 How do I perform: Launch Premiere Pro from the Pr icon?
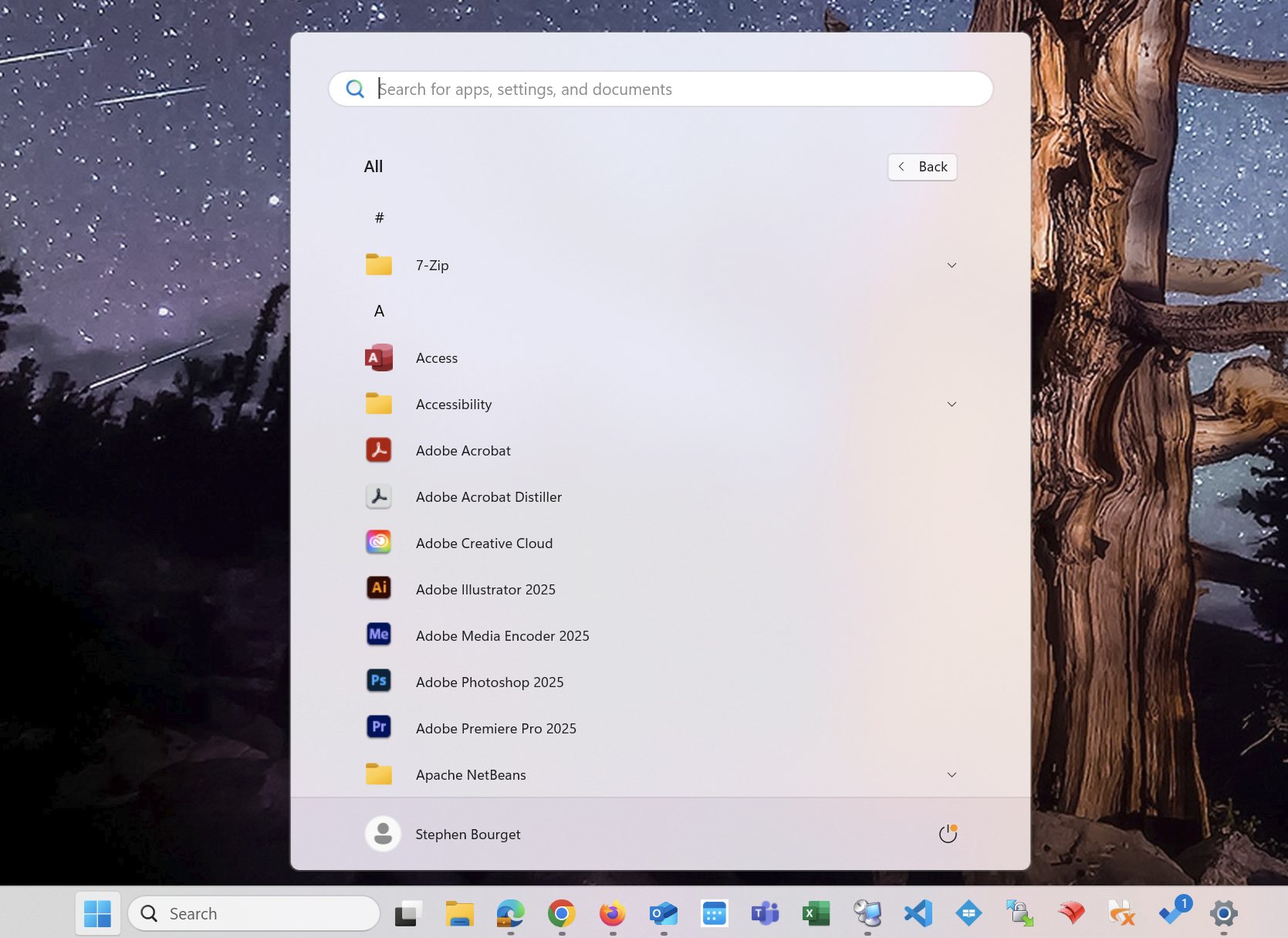[379, 727]
